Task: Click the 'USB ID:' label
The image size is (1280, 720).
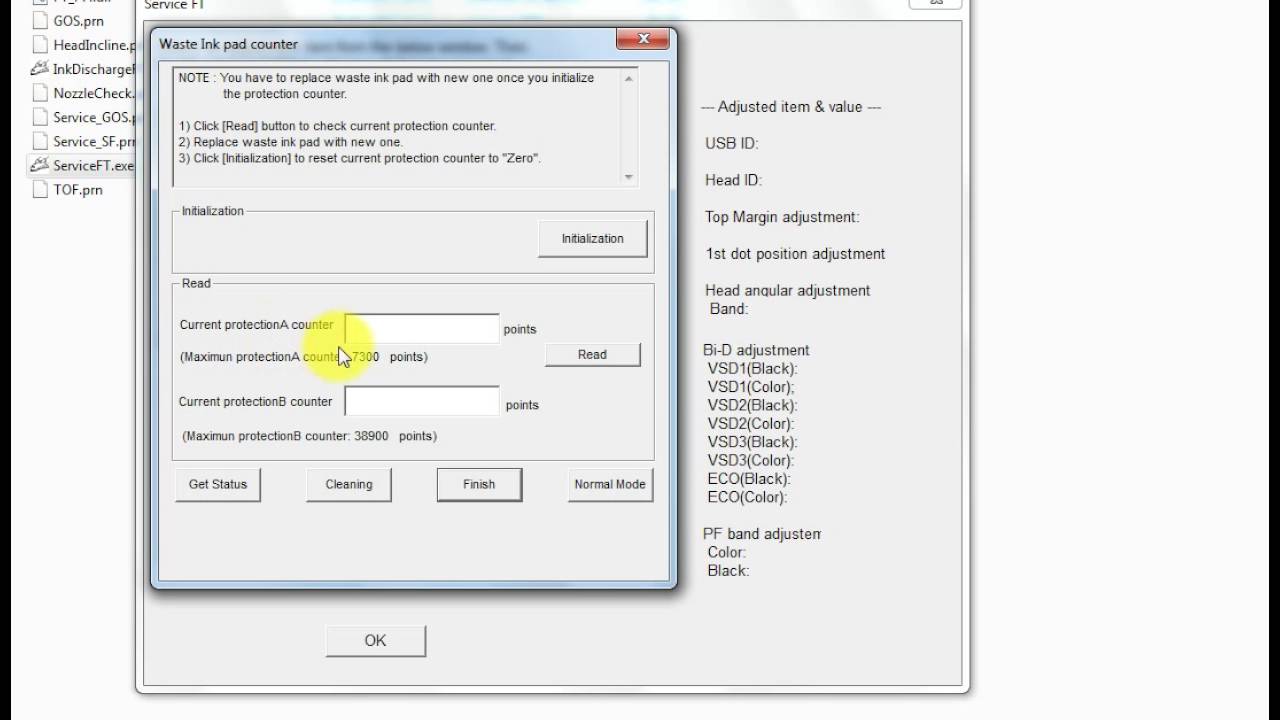Action: pyautogui.click(x=732, y=144)
